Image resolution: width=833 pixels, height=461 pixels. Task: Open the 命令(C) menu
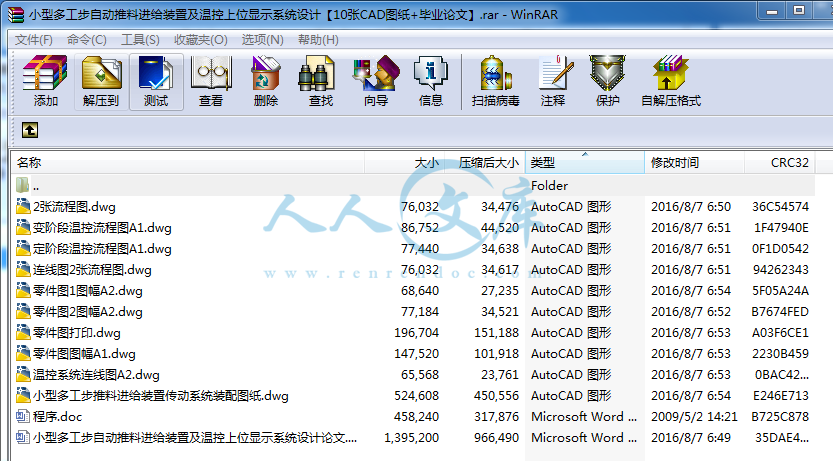click(87, 40)
